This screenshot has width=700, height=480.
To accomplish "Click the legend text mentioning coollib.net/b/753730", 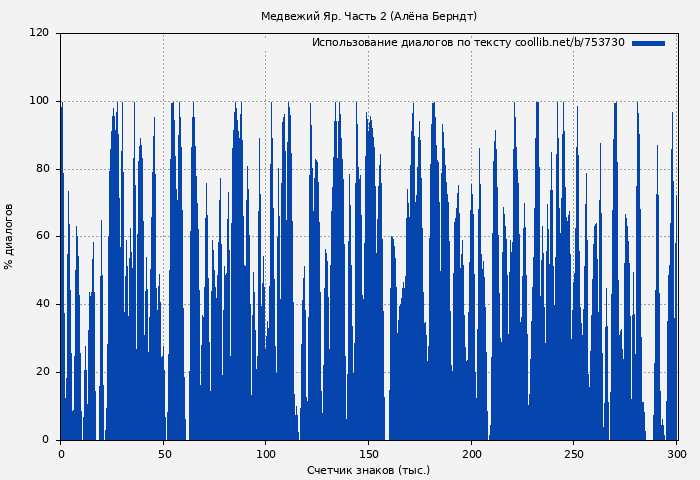I will (x=468, y=43).
